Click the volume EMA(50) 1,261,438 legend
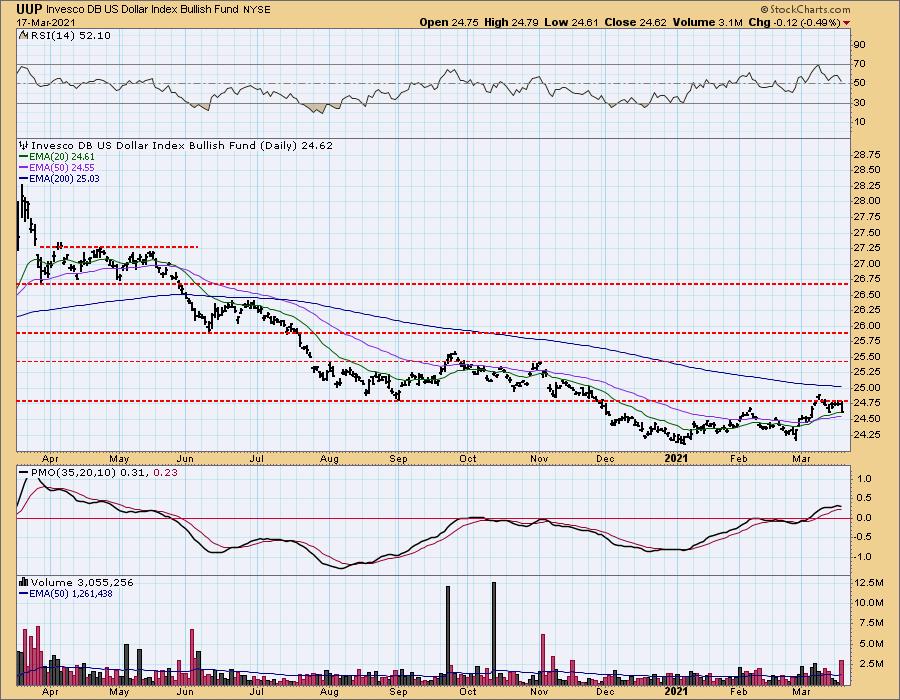900x700 pixels. (66, 594)
